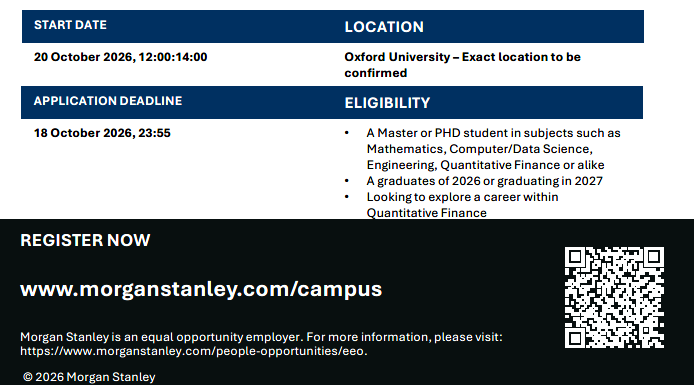The height and width of the screenshot is (385, 694).
Task: Click the Master or PHD student bullet
Action: (x=494, y=149)
